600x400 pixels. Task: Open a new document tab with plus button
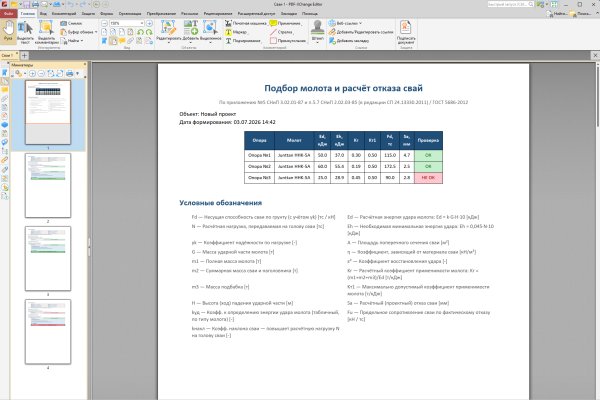tap(24, 56)
